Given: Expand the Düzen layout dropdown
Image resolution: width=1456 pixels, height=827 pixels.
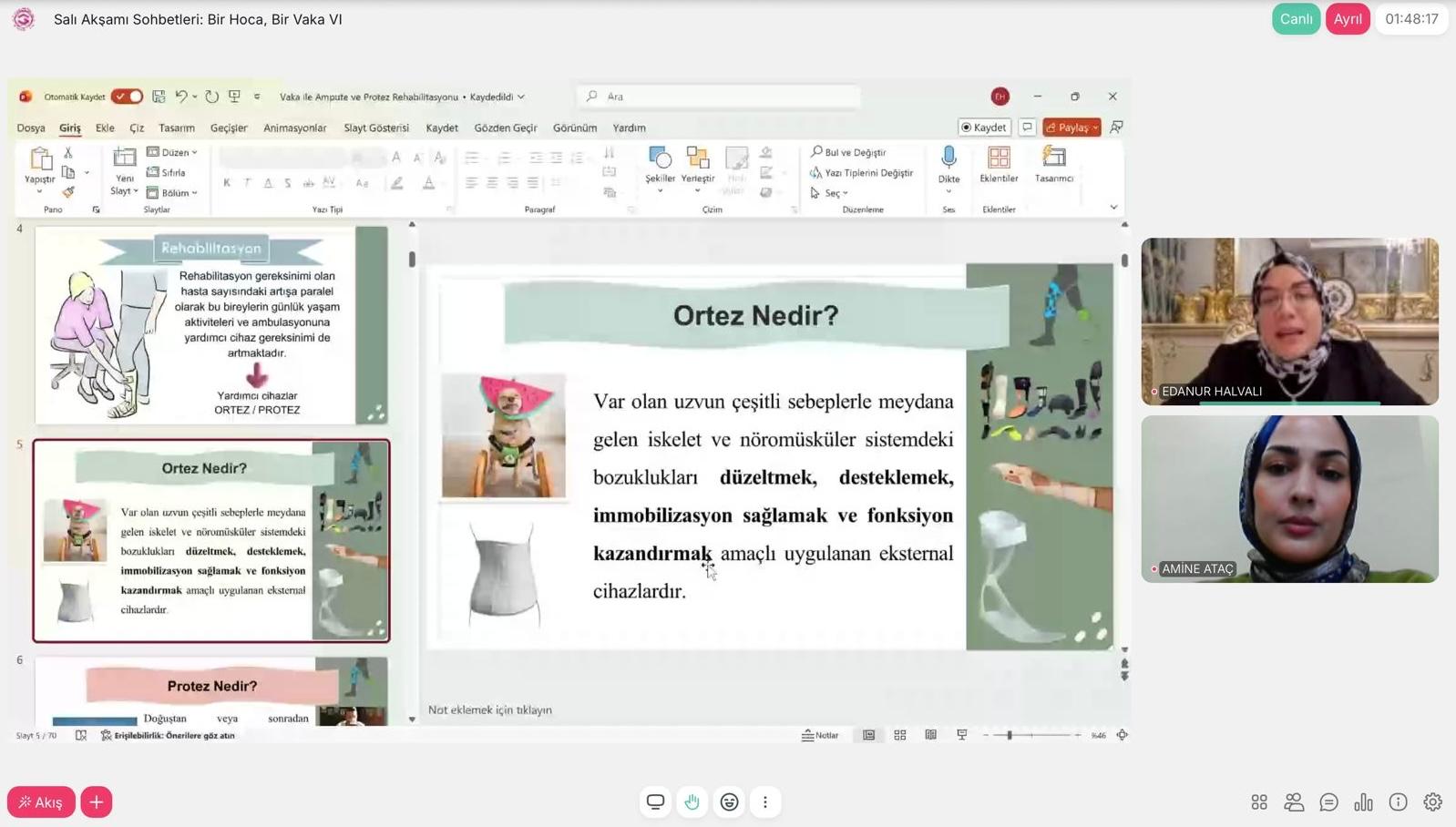Looking at the screenshot, I should (173, 152).
